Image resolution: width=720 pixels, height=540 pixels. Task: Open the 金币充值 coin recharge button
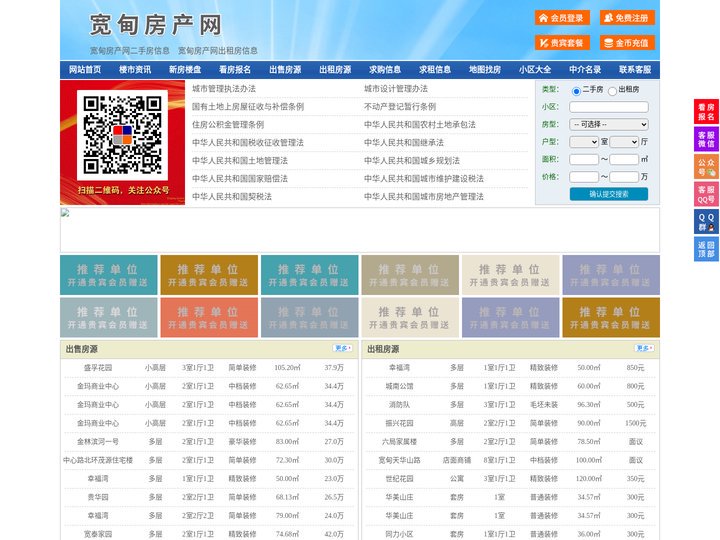click(x=627, y=43)
